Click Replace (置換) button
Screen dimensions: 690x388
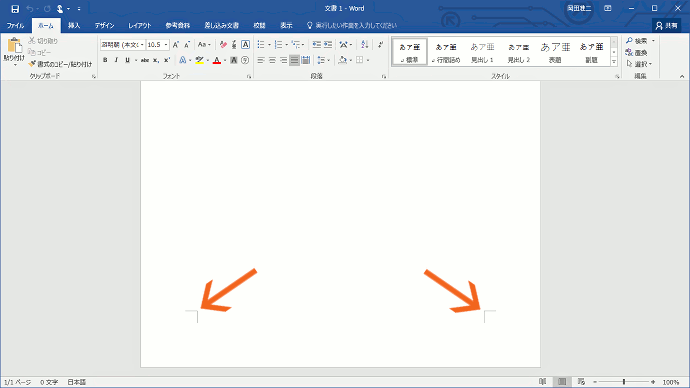click(x=637, y=52)
